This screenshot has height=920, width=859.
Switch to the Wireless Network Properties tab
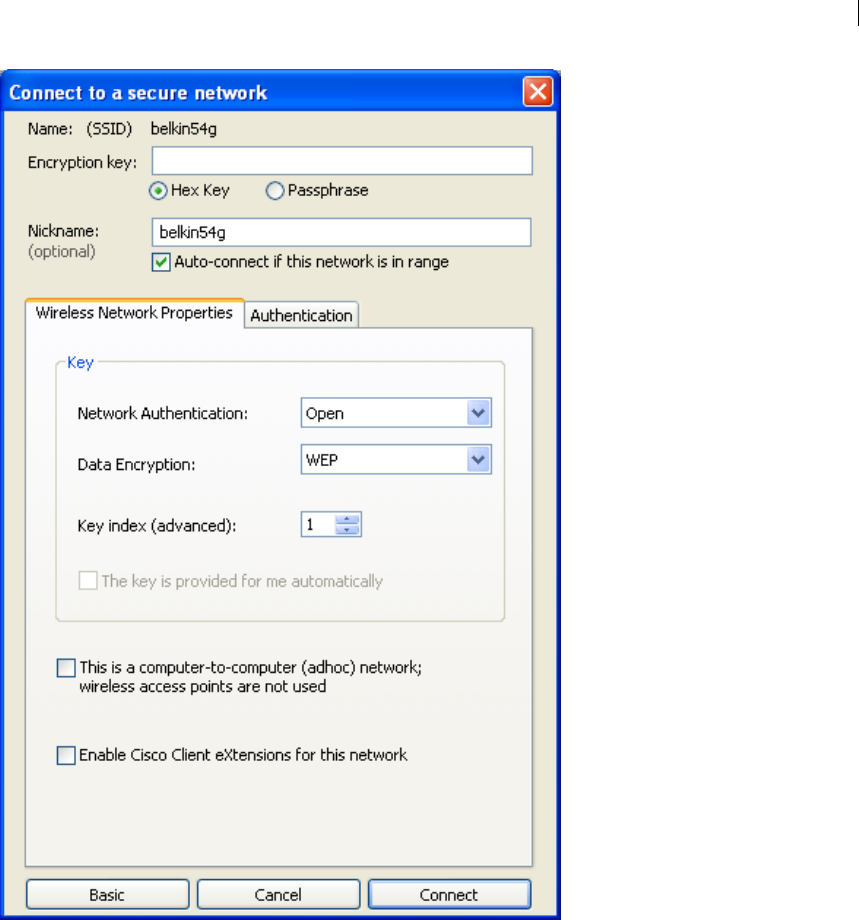(134, 313)
